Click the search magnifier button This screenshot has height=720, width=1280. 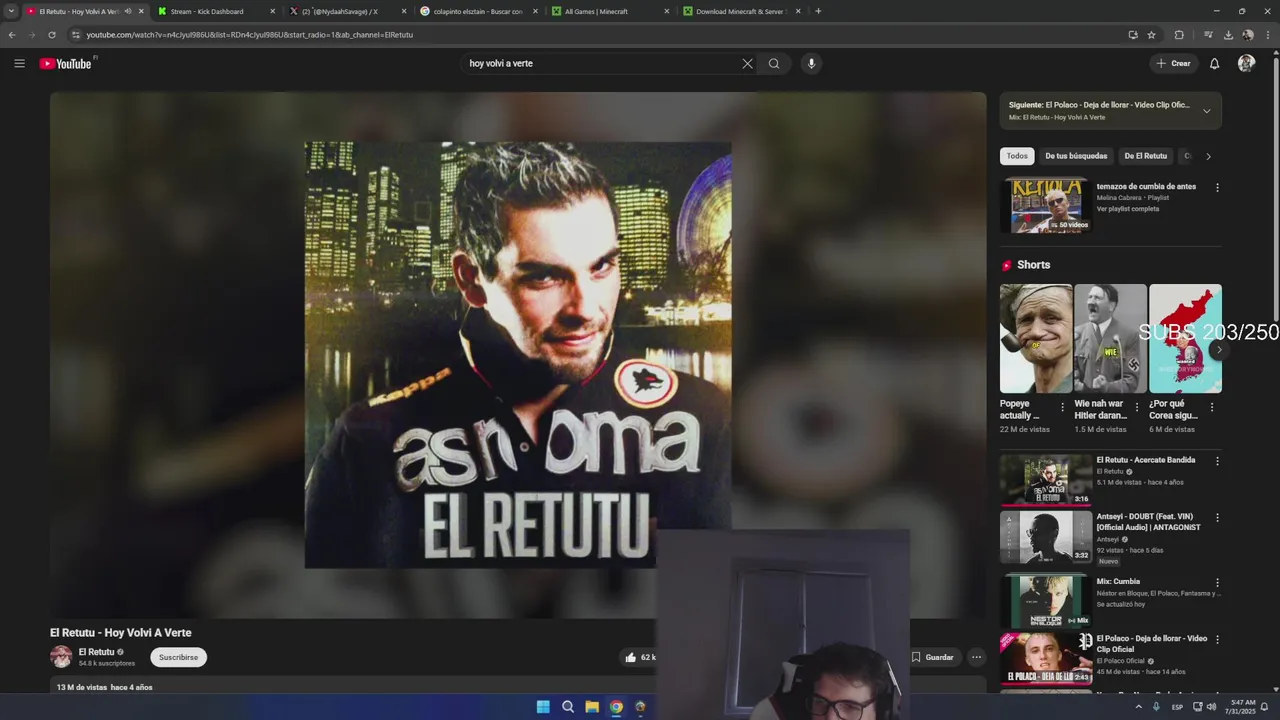click(774, 63)
